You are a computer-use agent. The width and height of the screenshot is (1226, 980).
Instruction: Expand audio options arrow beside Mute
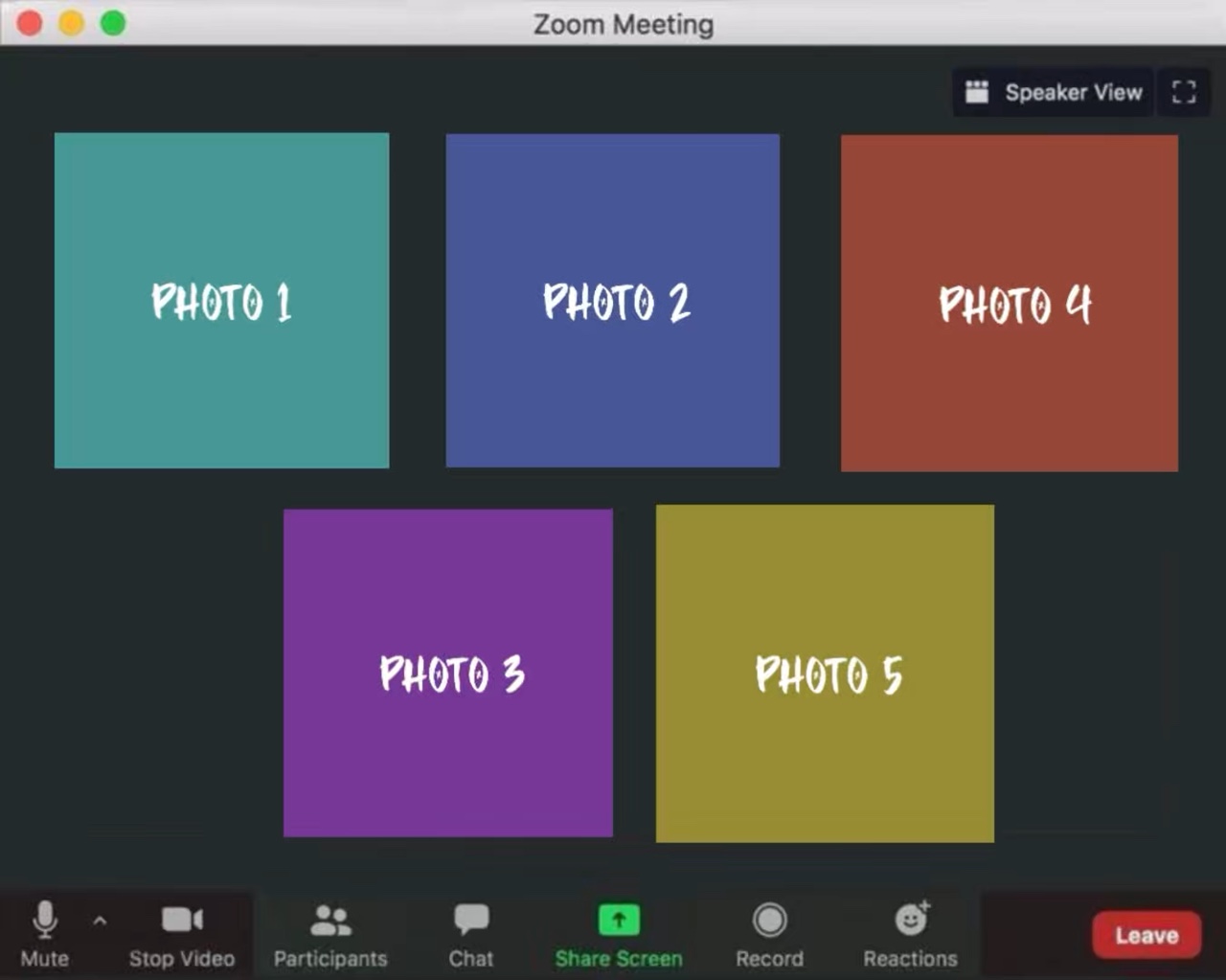point(100,921)
